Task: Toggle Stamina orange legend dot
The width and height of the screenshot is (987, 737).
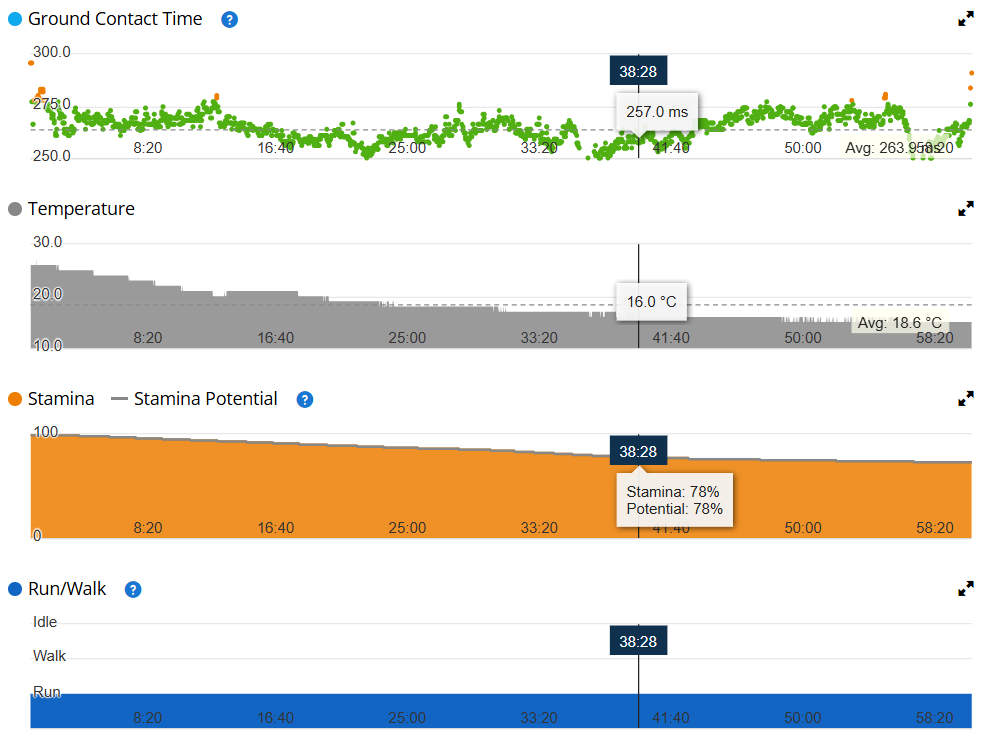Action: pos(15,399)
